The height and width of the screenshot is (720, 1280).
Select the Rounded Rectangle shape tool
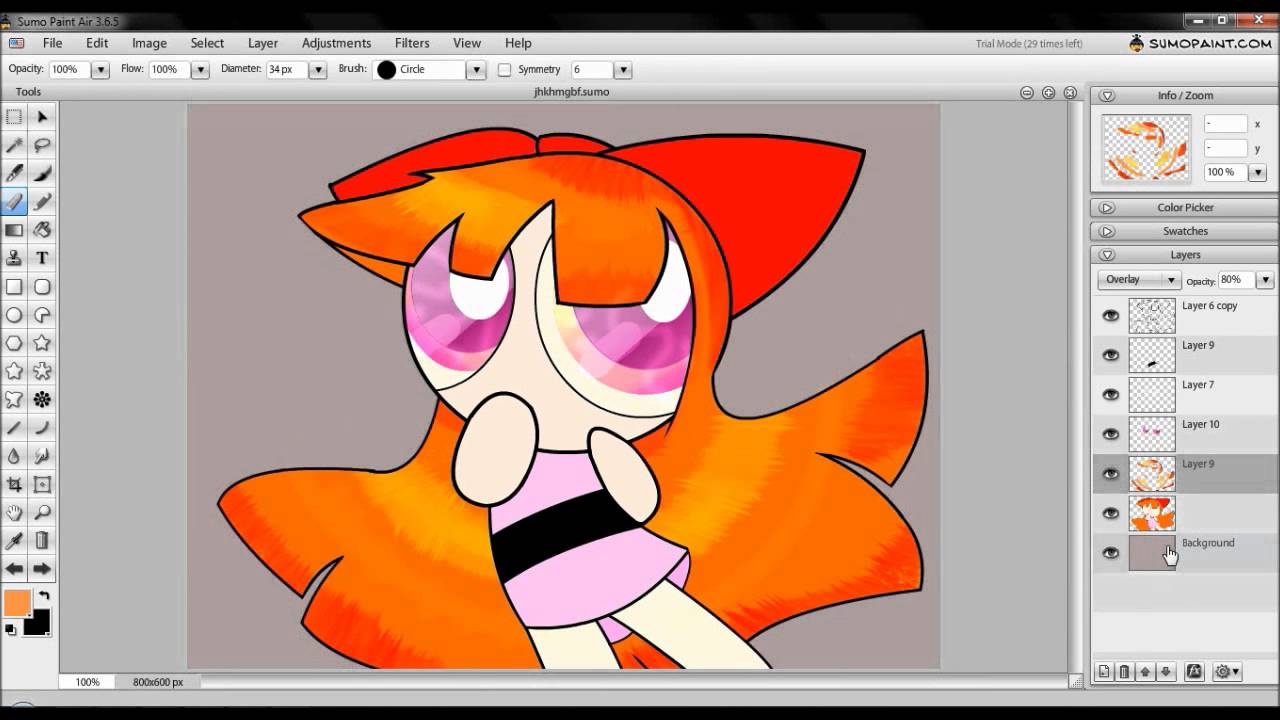[42, 287]
